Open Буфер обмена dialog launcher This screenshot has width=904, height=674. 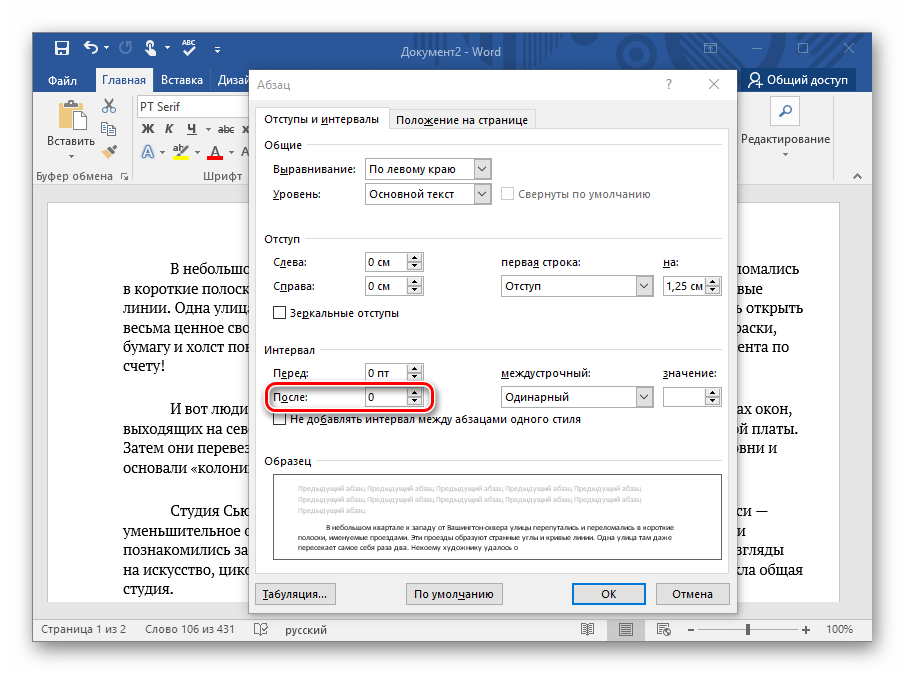click(x=125, y=177)
